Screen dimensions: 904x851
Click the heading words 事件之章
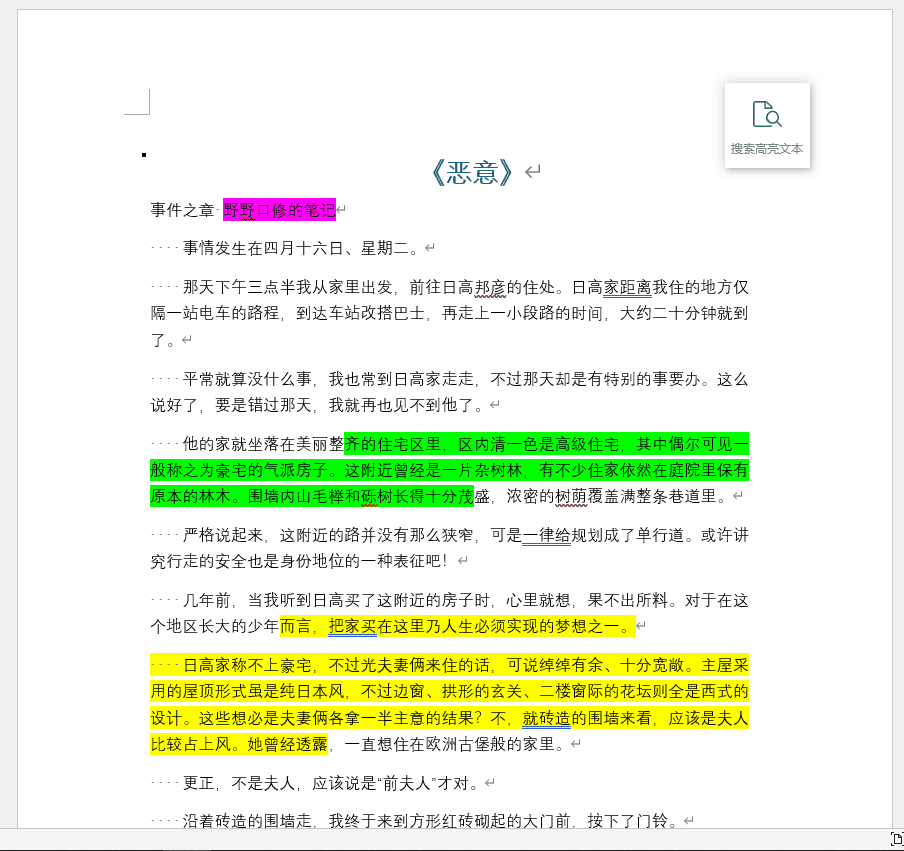(x=182, y=210)
